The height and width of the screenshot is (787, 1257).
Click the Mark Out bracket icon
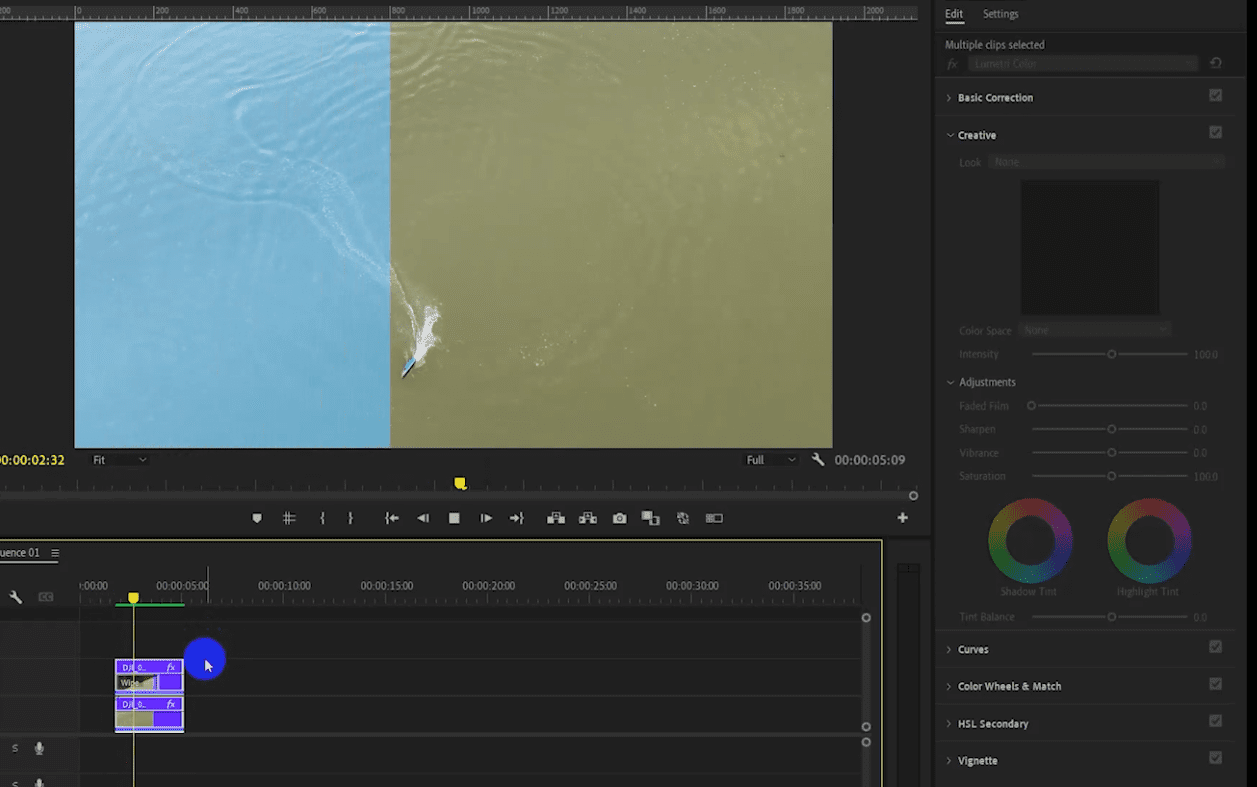pos(350,518)
